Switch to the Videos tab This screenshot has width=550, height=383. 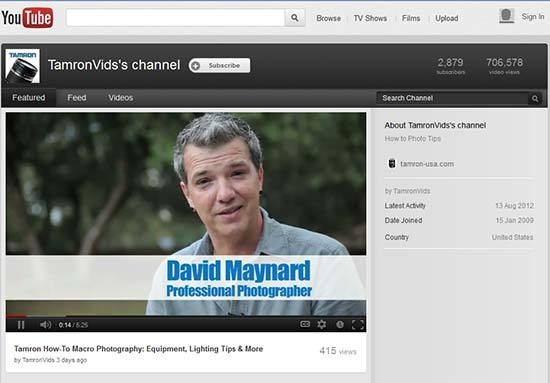click(x=121, y=98)
